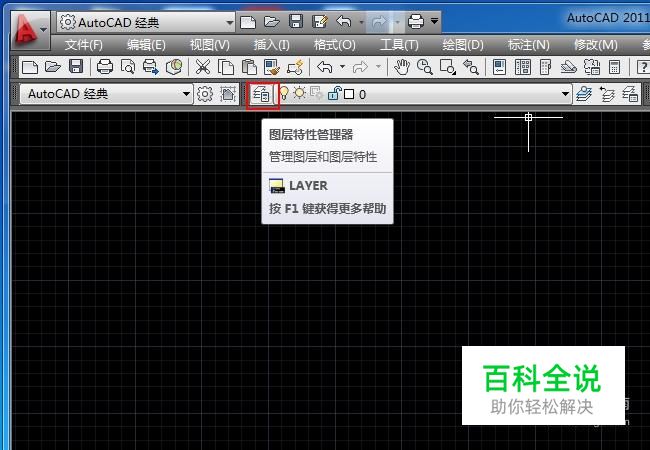This screenshot has height=450, width=650.
Task: Click Redo arrow in Standard toolbar
Action: pyautogui.click(x=360, y=67)
